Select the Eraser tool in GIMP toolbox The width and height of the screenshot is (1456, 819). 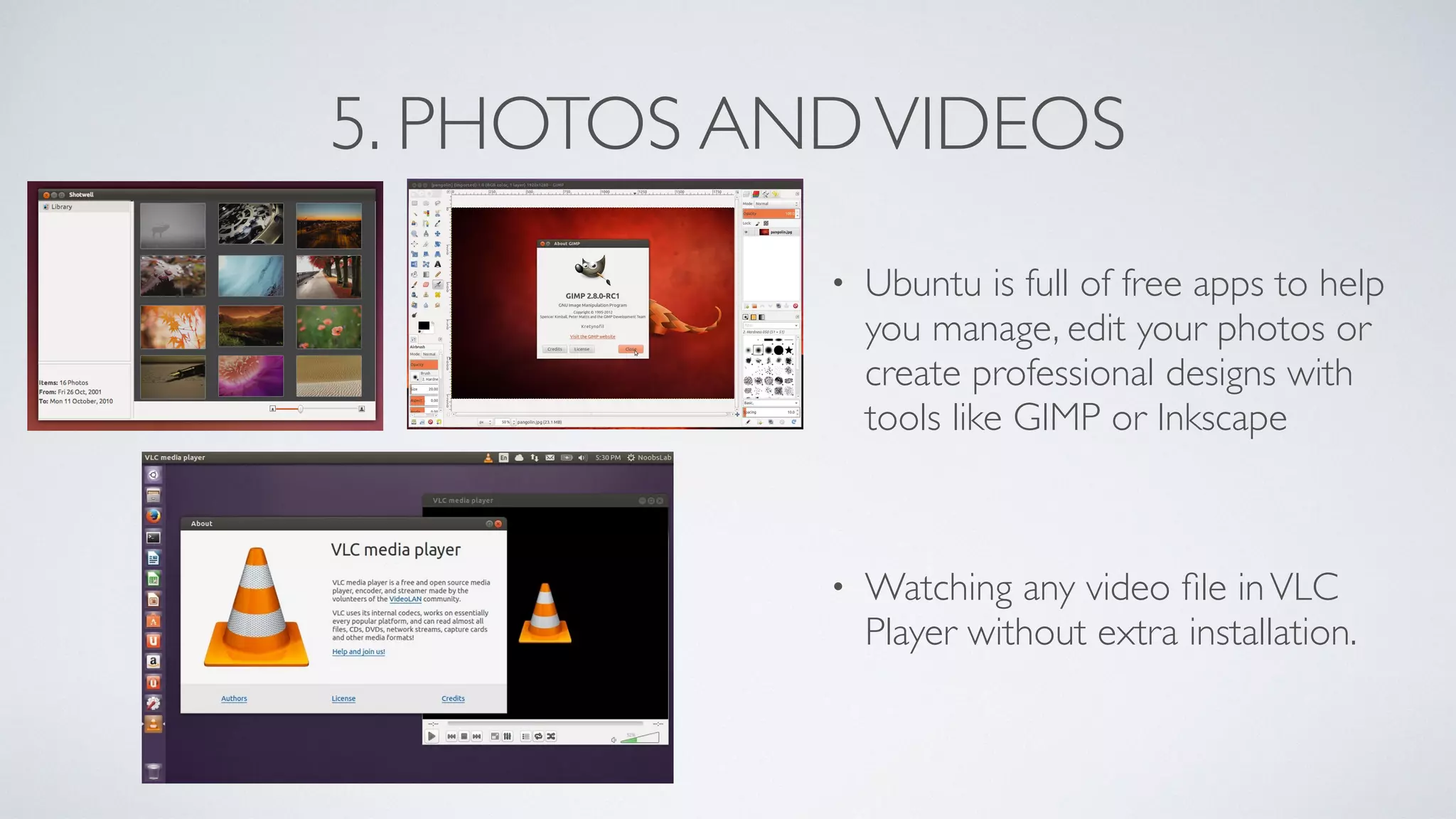point(426,284)
